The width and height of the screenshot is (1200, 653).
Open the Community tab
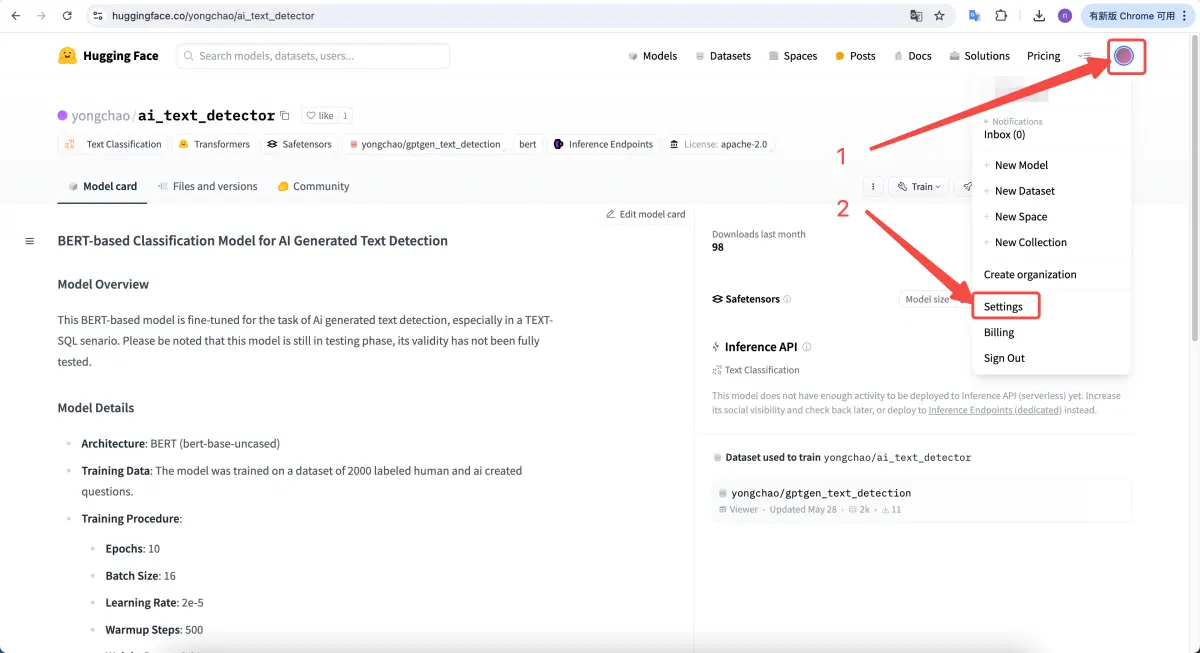coord(313,186)
